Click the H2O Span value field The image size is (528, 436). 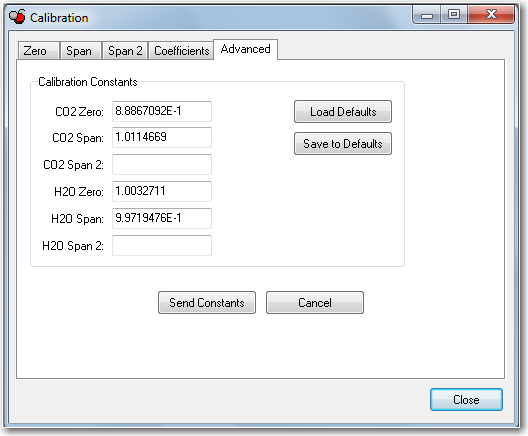pos(162,218)
